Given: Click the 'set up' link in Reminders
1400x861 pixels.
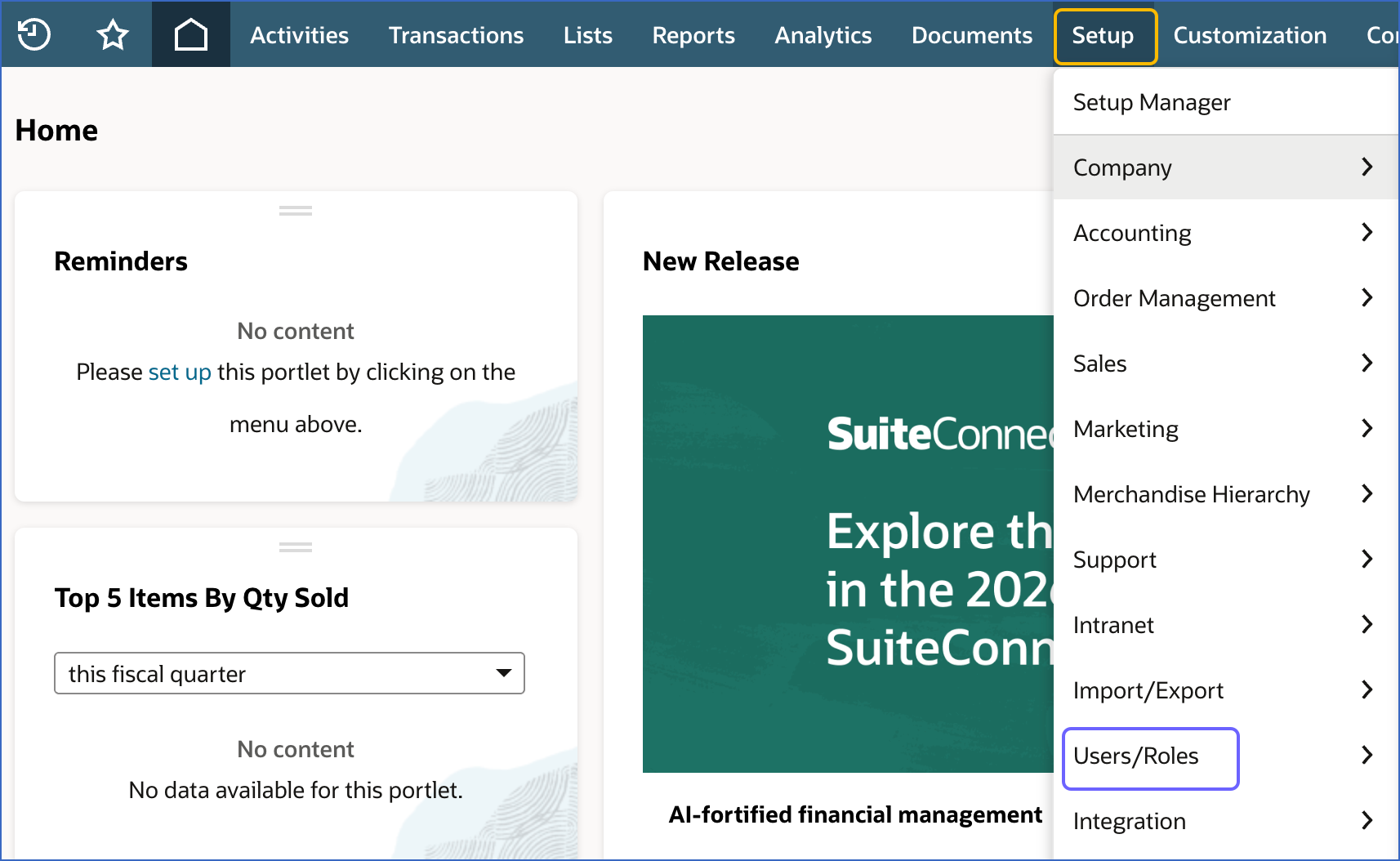Looking at the screenshot, I should [x=180, y=372].
